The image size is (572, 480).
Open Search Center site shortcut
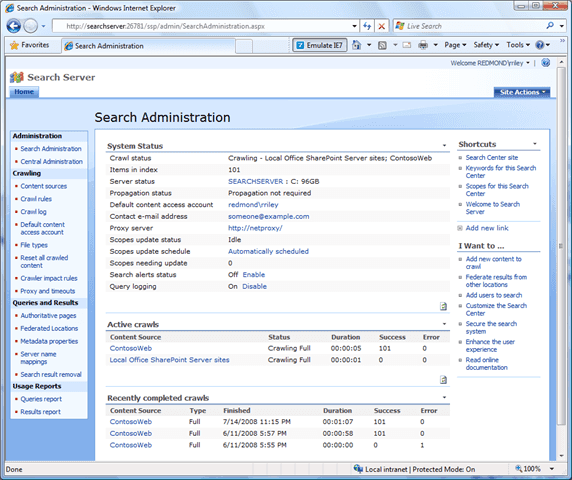pos(492,158)
